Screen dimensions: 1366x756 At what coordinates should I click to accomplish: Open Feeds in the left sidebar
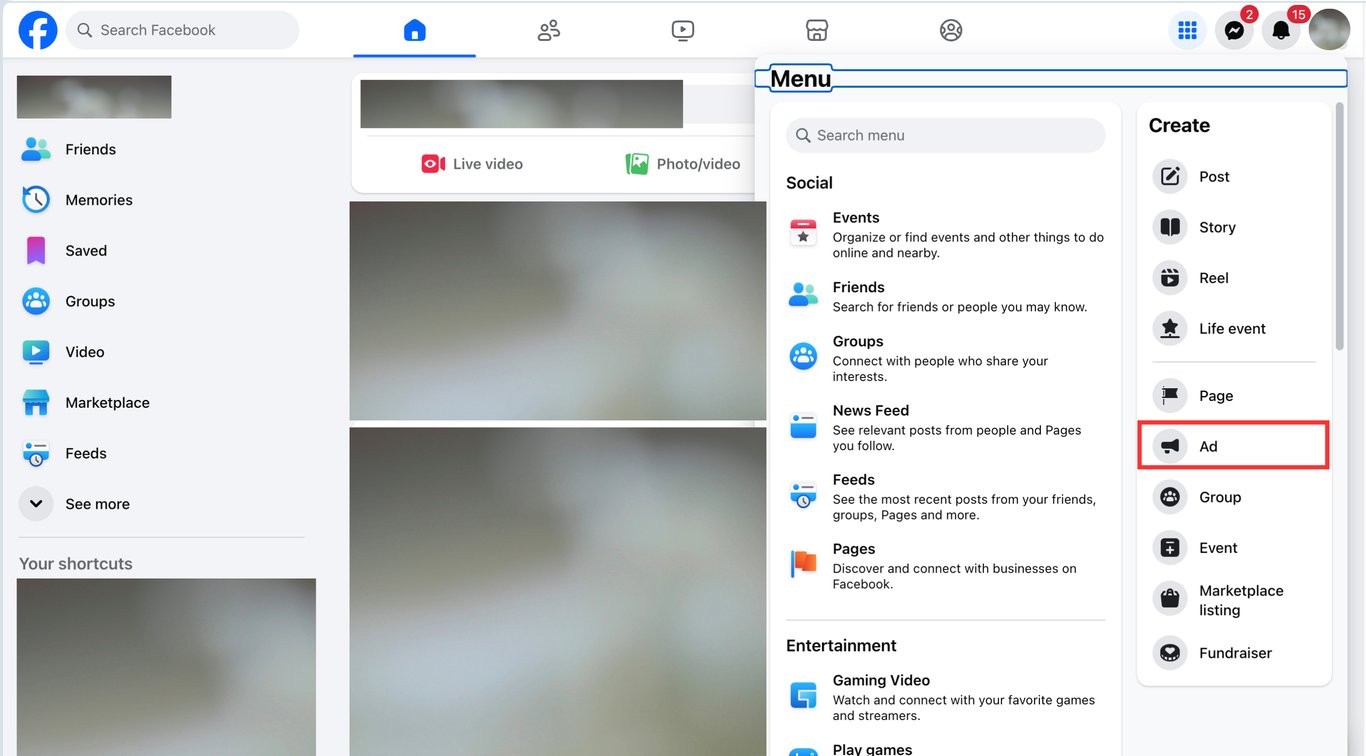coord(161,453)
